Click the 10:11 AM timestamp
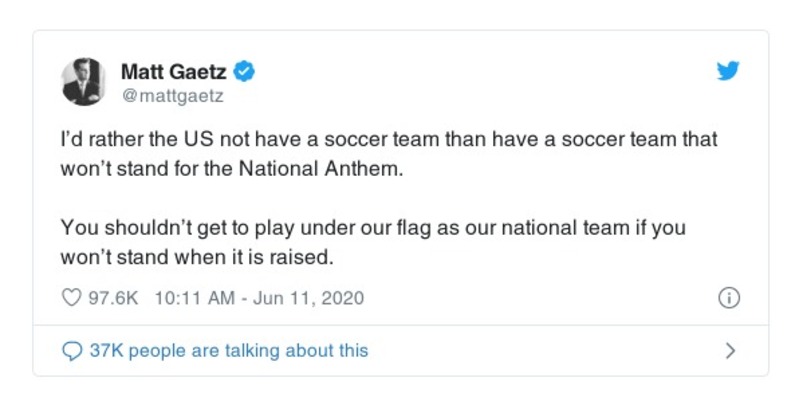Screen dimensions: 799x409 tap(195, 298)
